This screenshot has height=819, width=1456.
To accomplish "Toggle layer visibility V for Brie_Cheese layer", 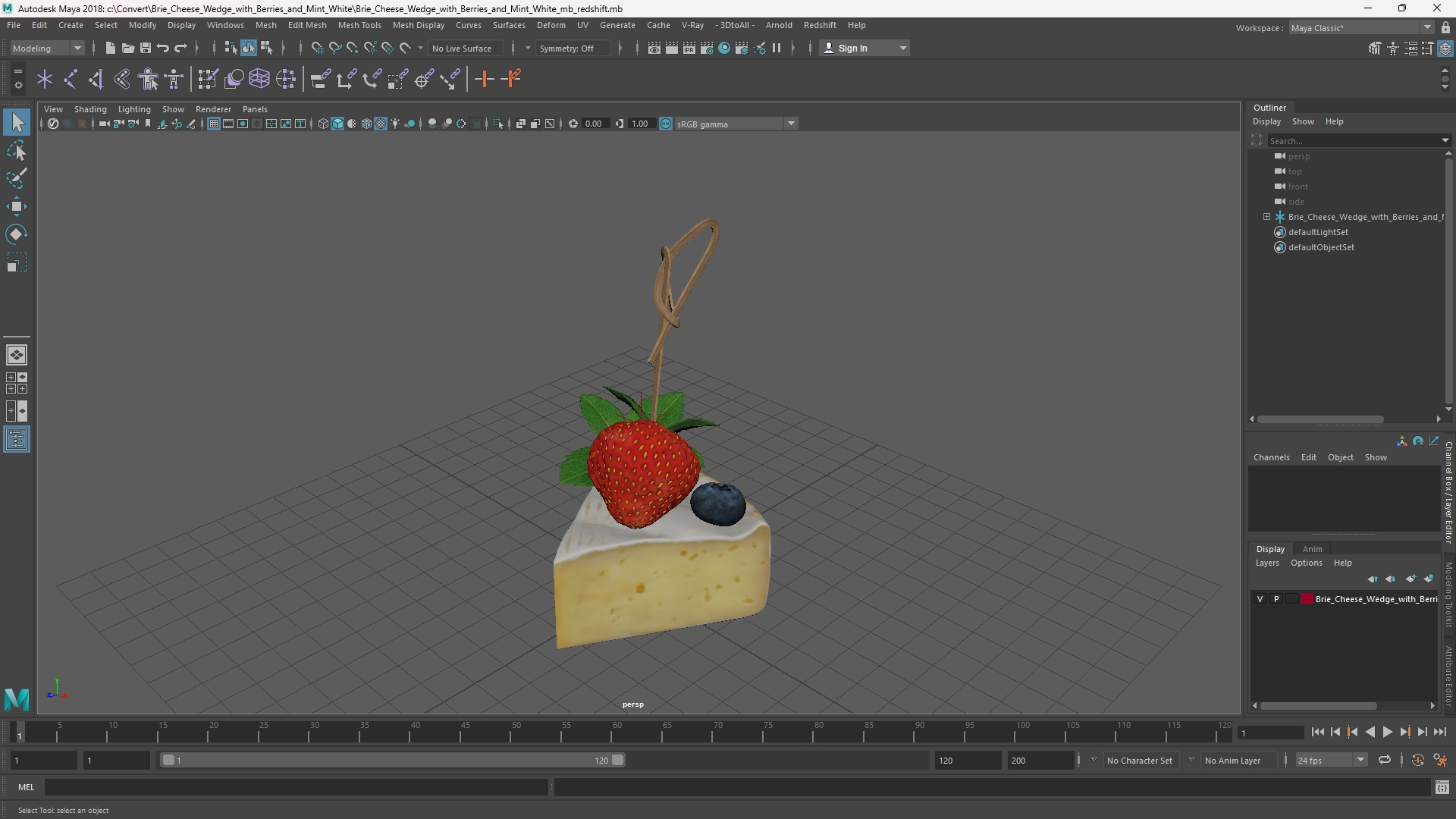I will (1260, 599).
